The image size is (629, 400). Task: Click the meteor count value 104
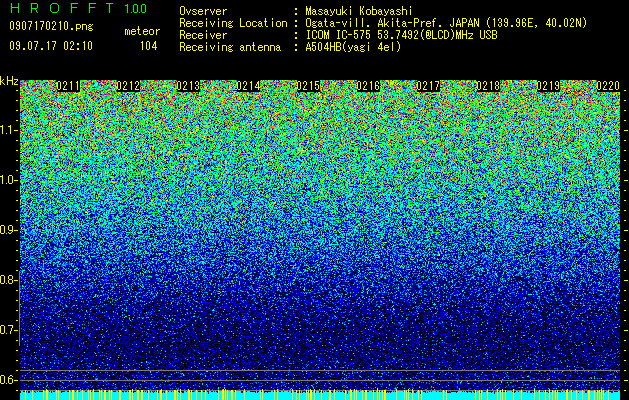click(x=148, y=46)
